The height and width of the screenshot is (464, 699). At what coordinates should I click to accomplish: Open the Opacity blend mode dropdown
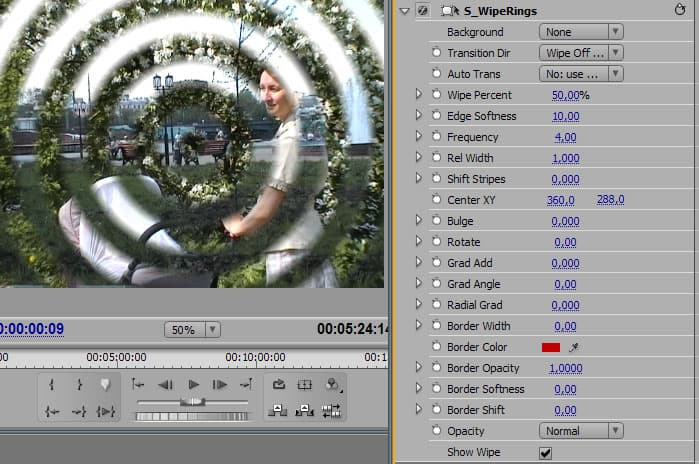click(x=581, y=431)
